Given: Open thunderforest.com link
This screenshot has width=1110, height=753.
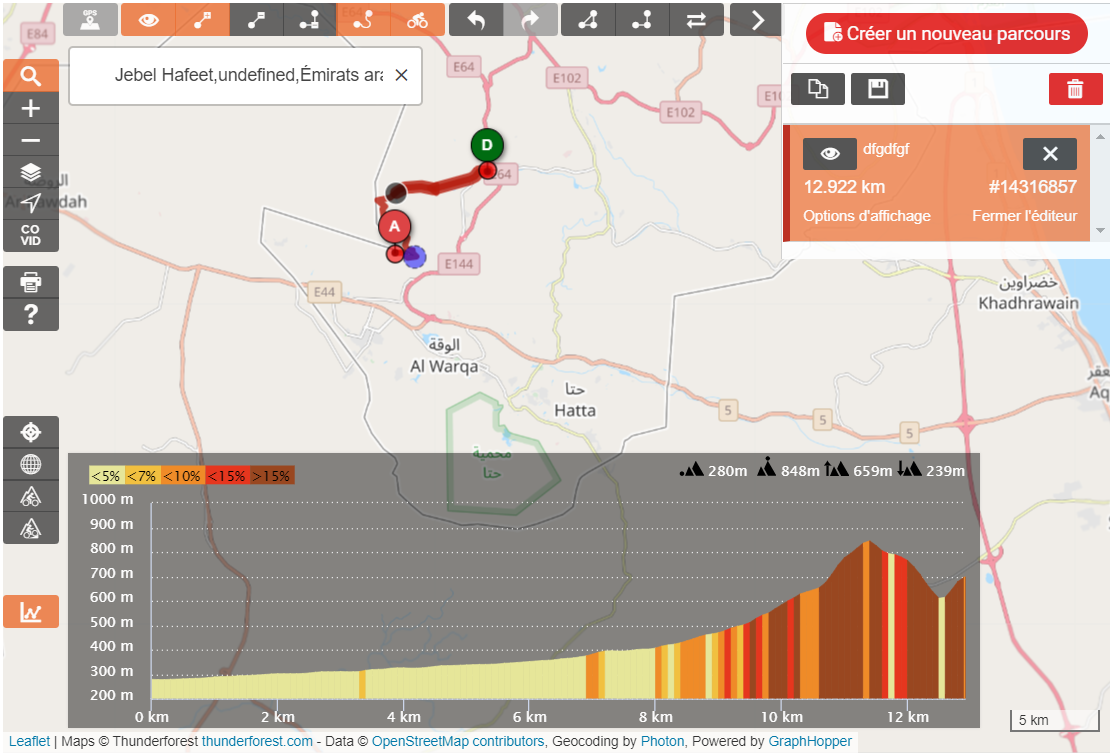Looking at the screenshot, I should click(x=257, y=741).
